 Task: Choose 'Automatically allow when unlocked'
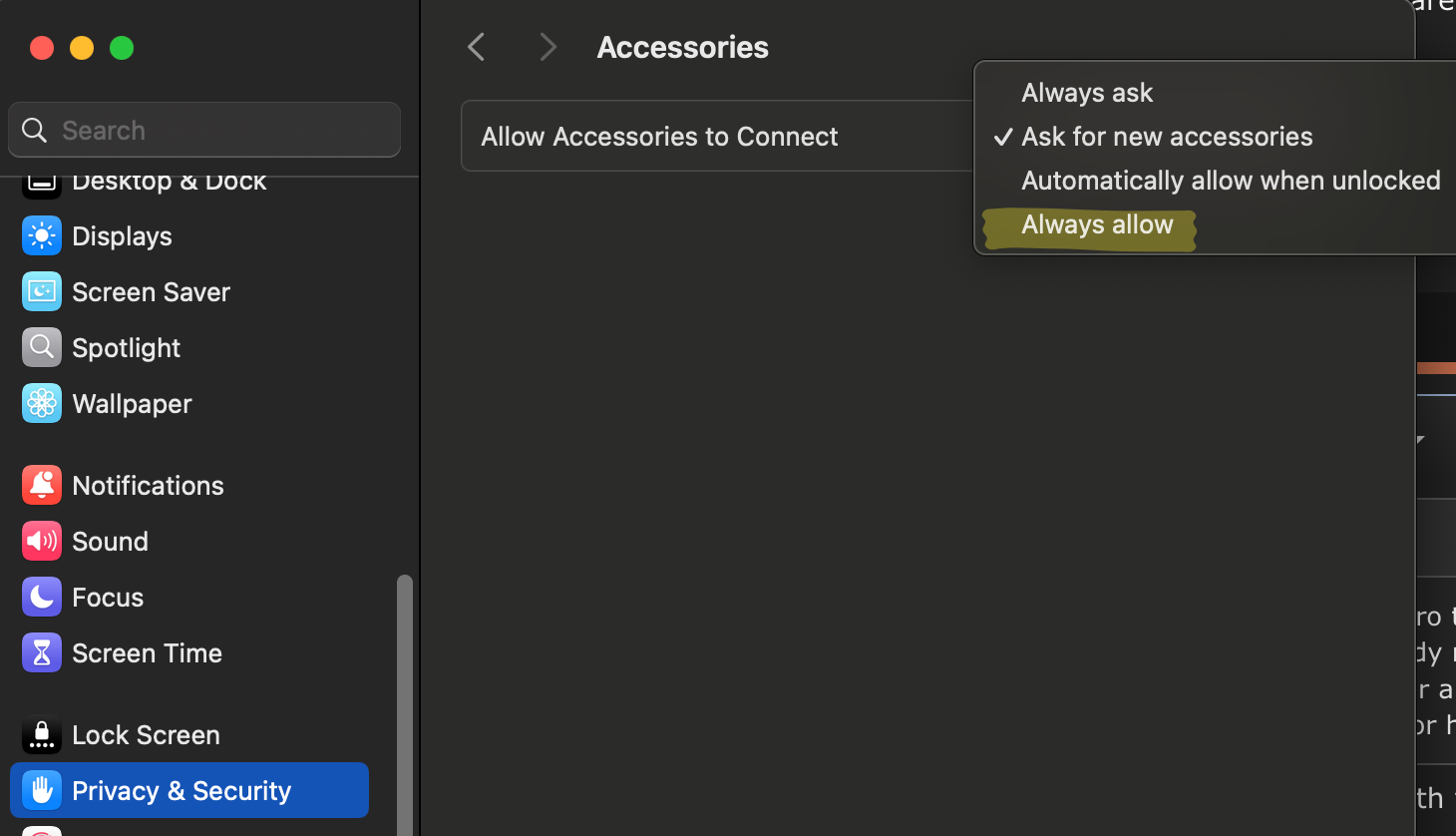coord(1231,181)
